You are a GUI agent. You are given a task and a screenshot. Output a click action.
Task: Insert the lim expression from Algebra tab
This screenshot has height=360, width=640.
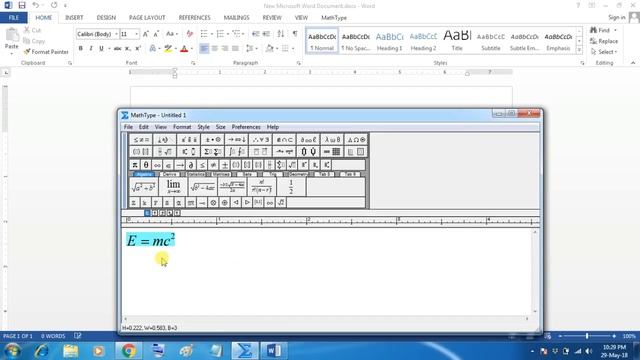pyautogui.click(x=173, y=187)
